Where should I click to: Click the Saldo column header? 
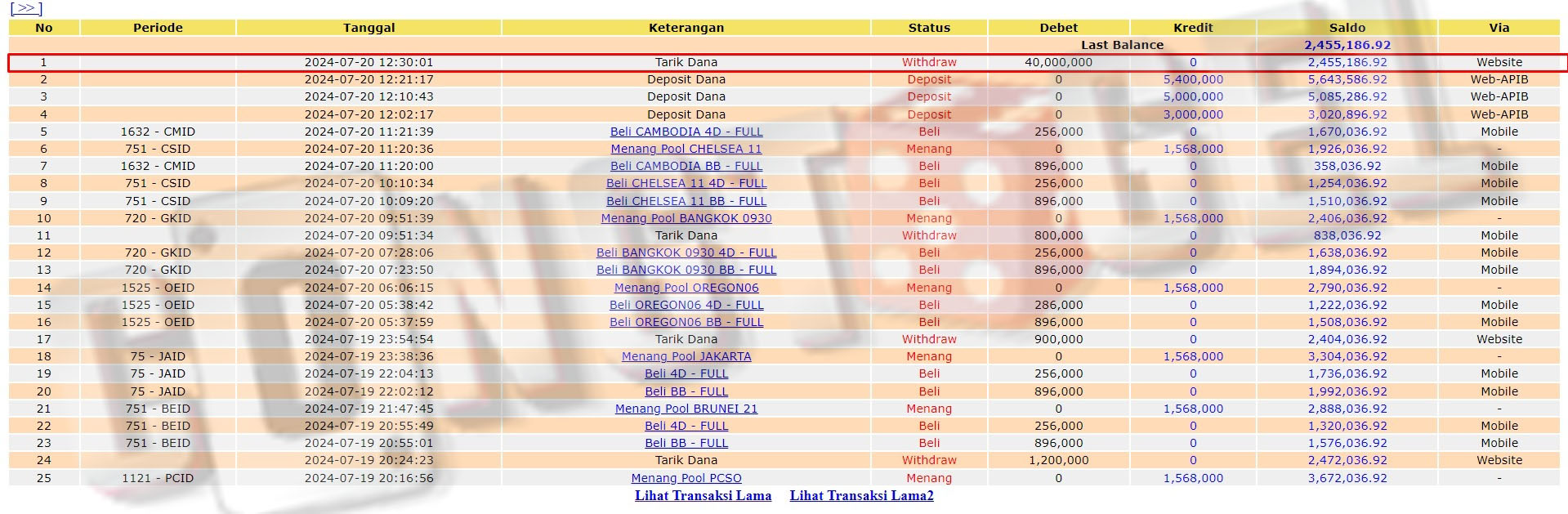[x=1347, y=28]
